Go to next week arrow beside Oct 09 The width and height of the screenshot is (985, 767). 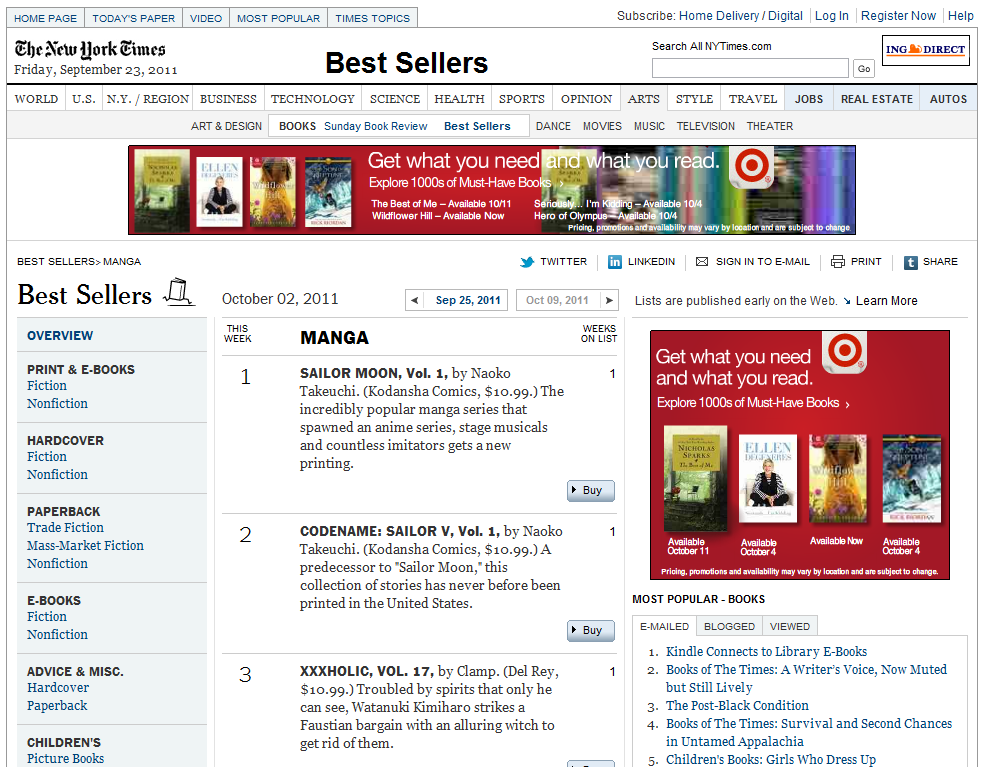(x=609, y=300)
